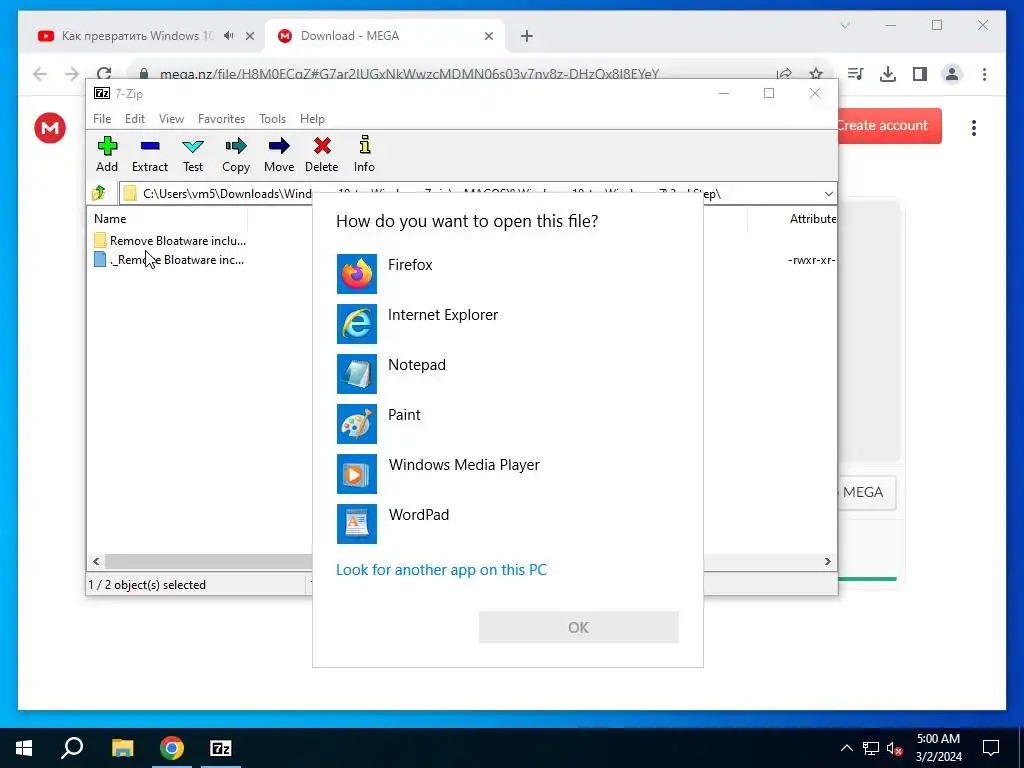Image resolution: width=1024 pixels, height=768 pixels.
Task: Go back in Chrome
Action: pos(40,74)
